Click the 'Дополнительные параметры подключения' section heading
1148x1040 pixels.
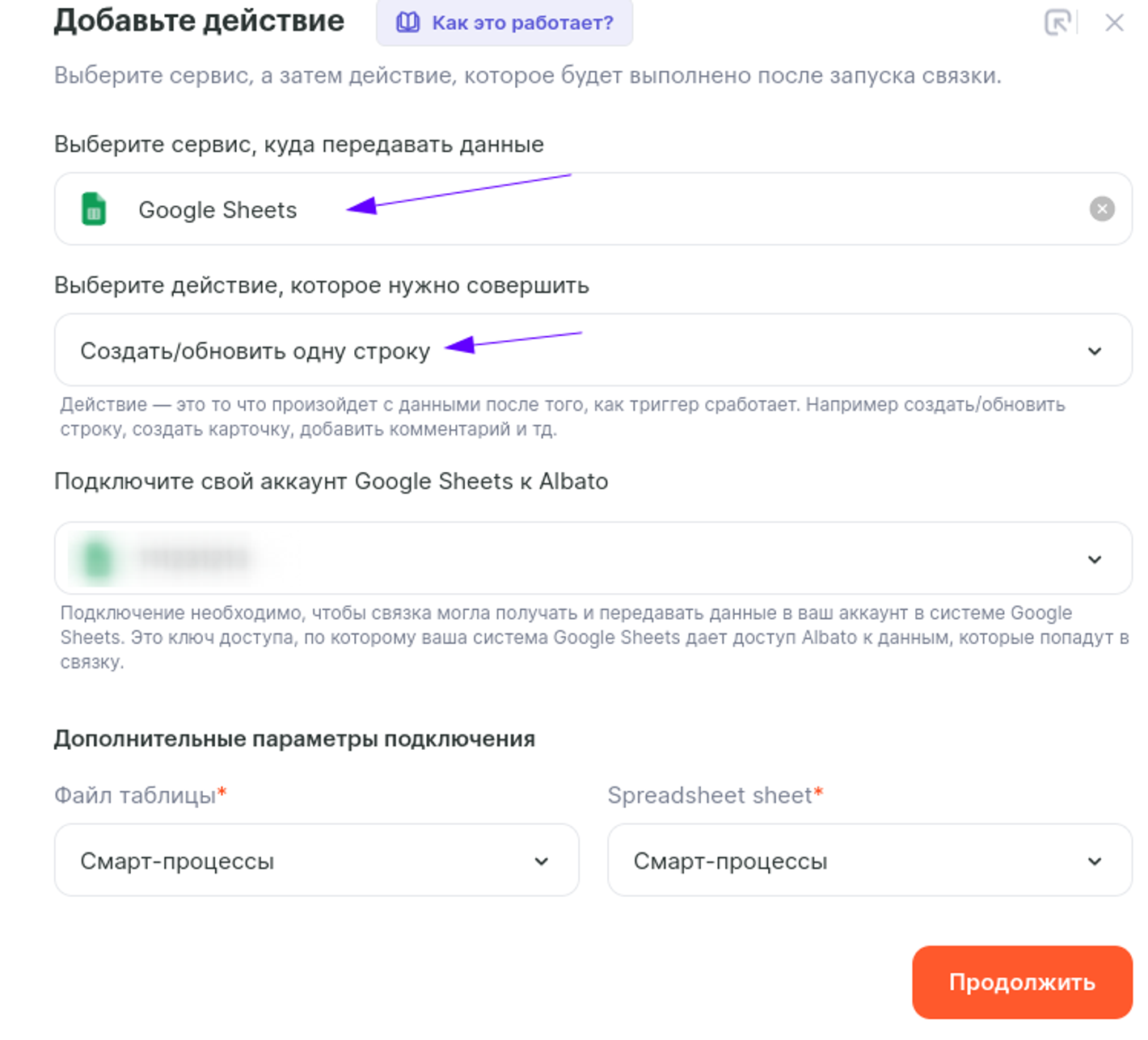294,739
